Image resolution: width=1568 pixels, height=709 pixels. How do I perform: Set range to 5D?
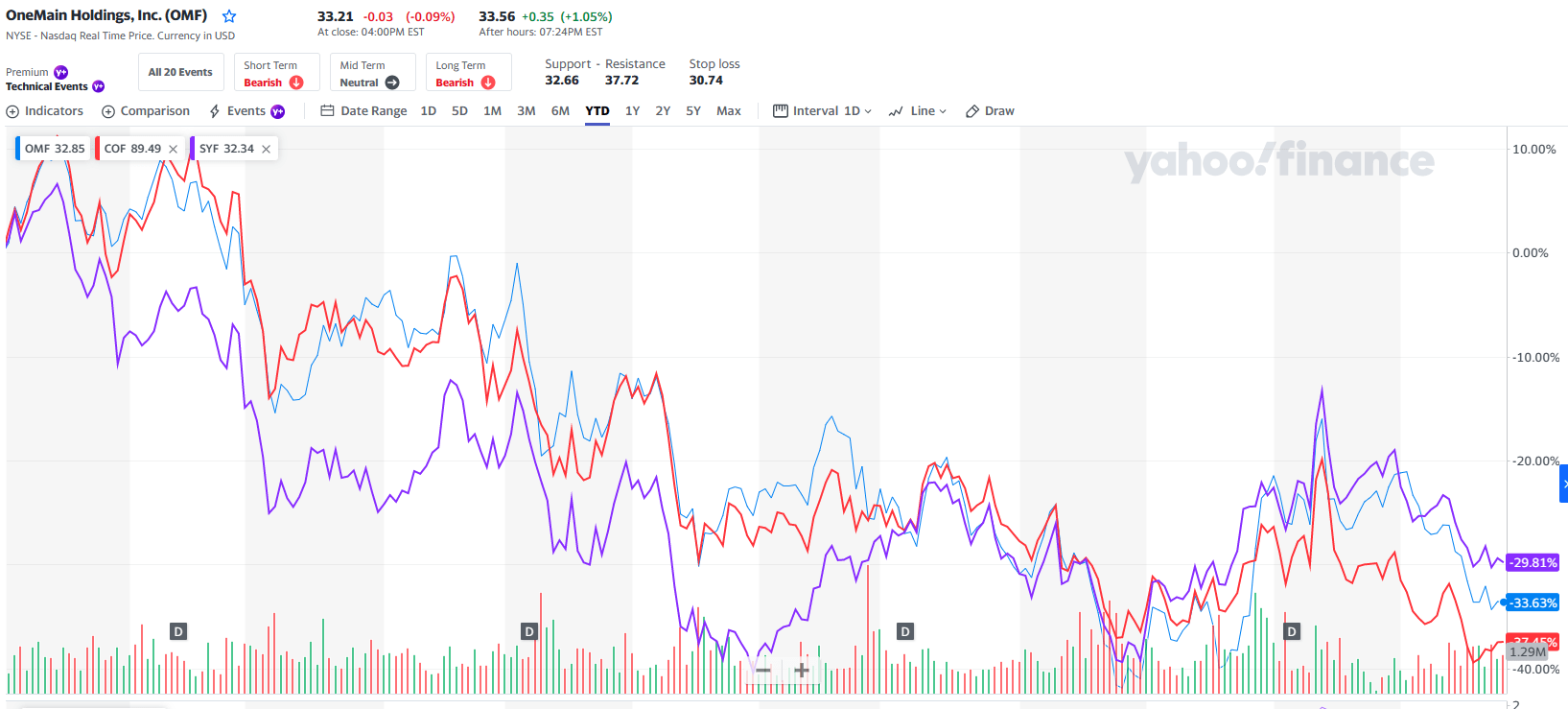tap(460, 111)
